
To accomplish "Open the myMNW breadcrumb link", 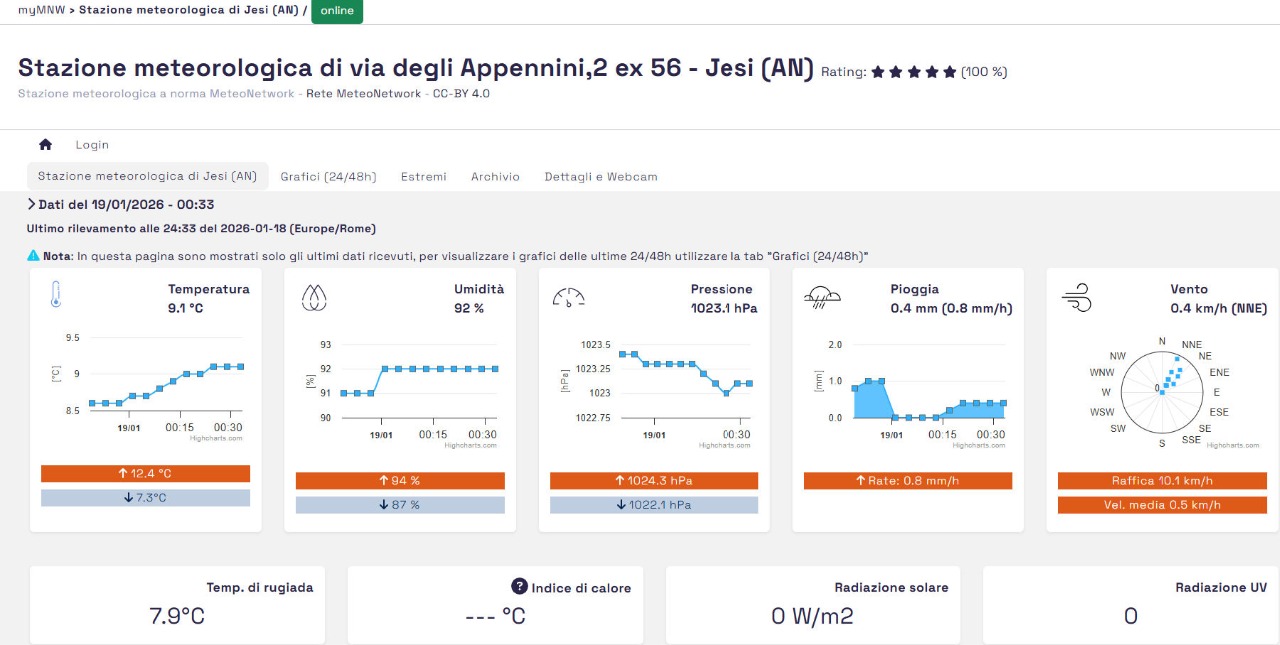I will [x=40, y=10].
